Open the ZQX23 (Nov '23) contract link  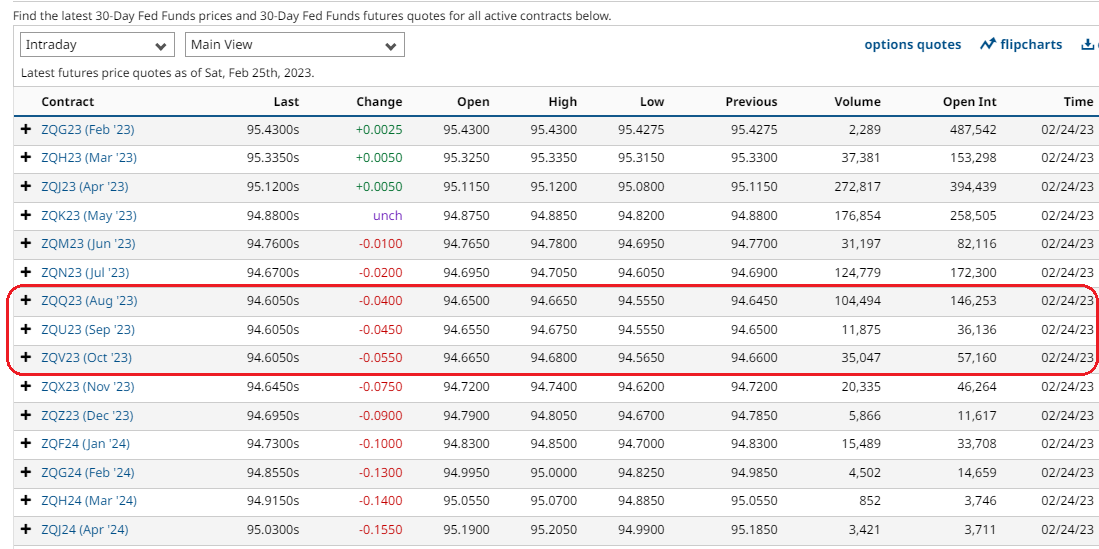pyautogui.click(x=88, y=386)
